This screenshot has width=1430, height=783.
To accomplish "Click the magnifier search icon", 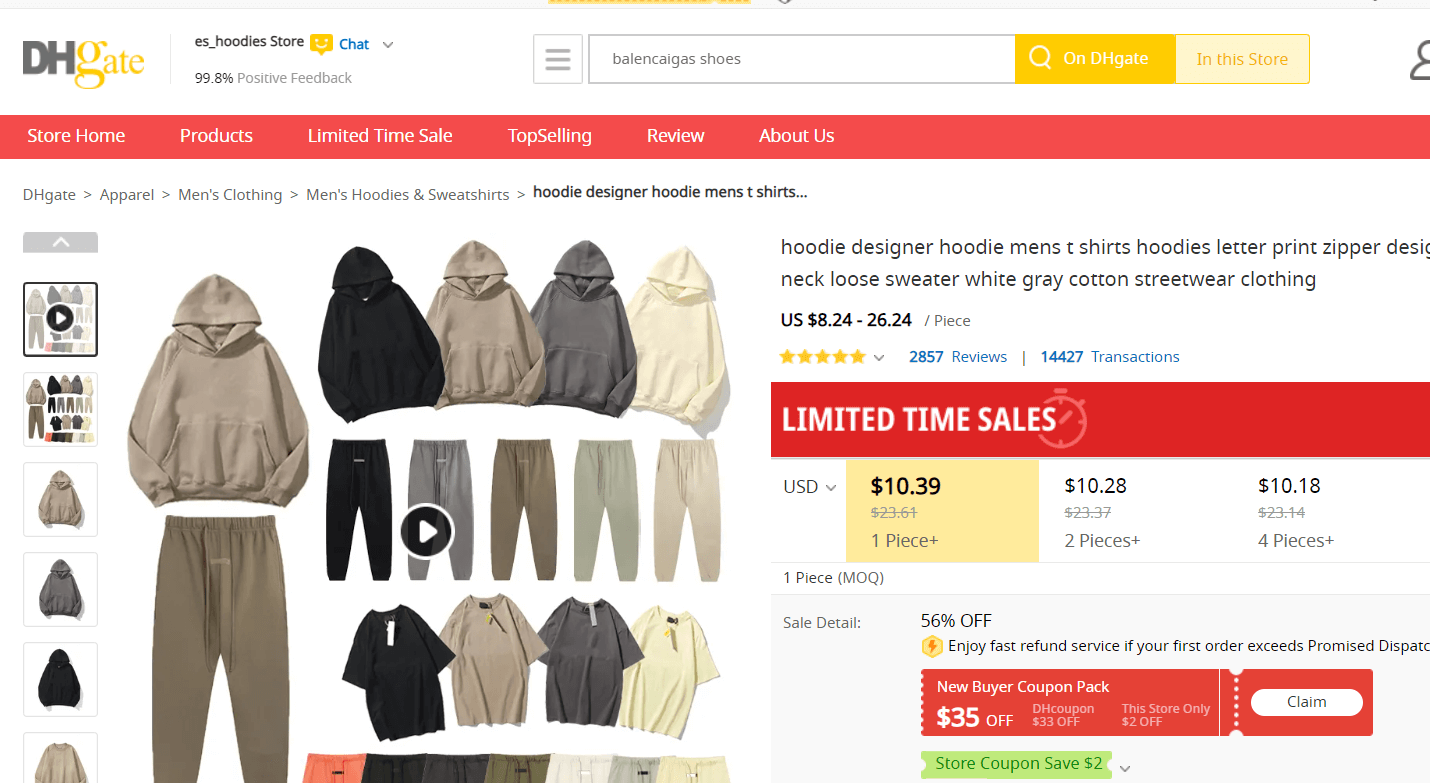I will click(1040, 58).
